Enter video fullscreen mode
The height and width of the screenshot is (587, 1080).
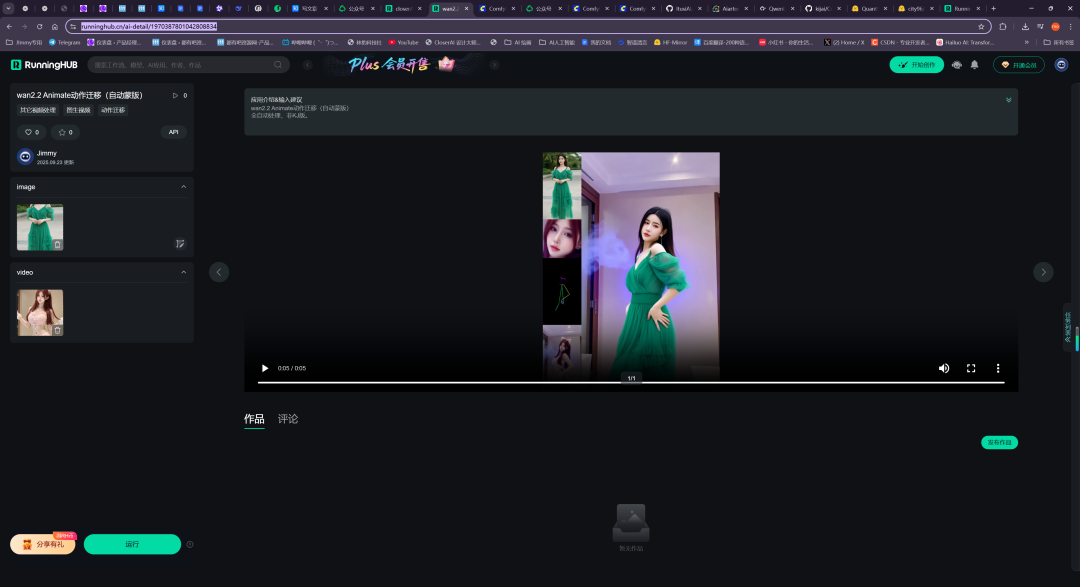tap(971, 368)
